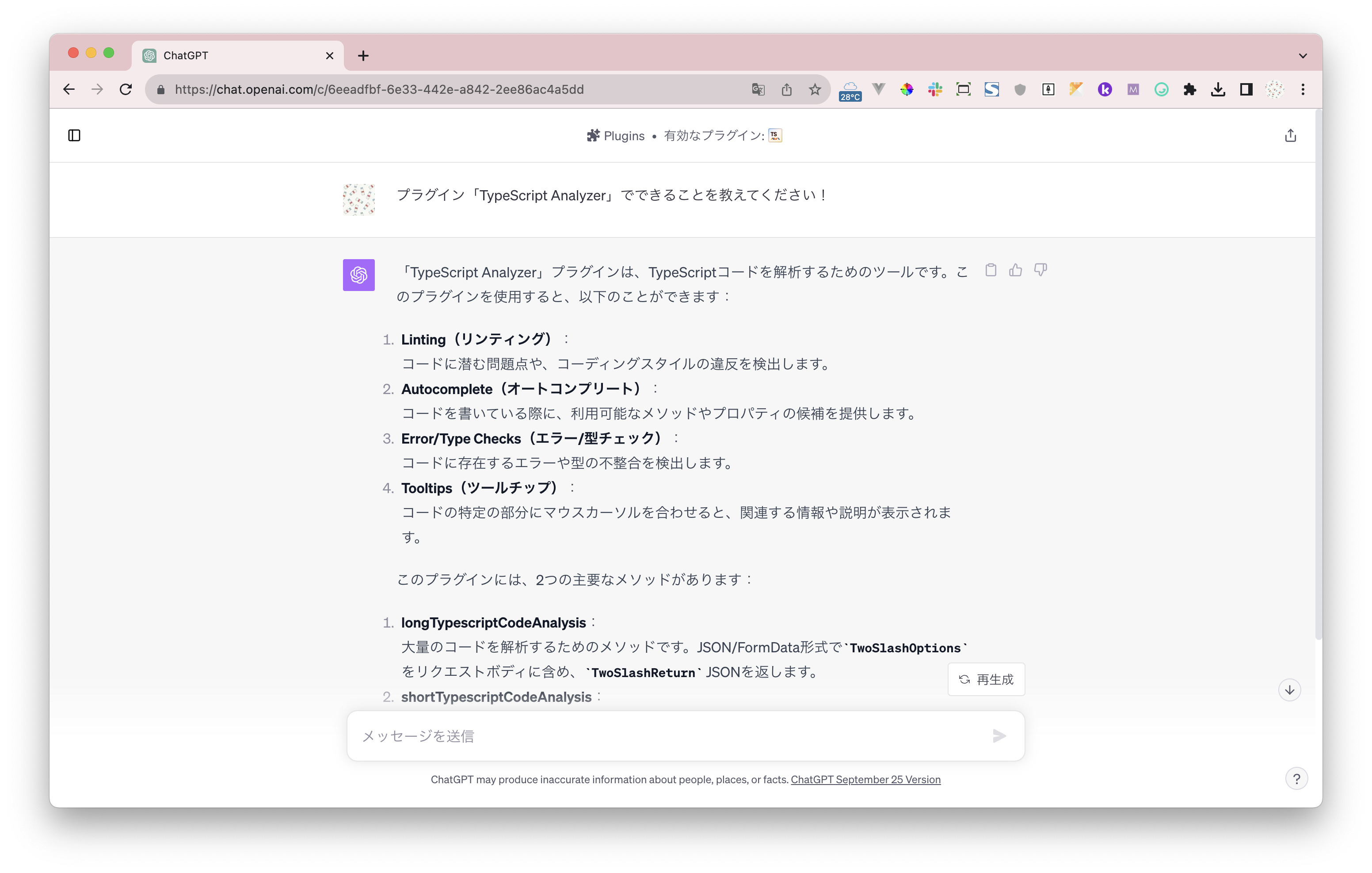
Task: Focus the メッセージを送信 input field
Action: [667, 735]
